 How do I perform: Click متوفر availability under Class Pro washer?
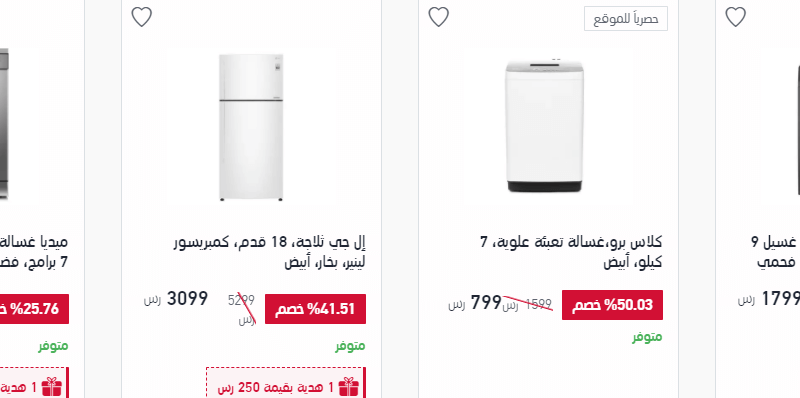pyautogui.click(x=647, y=337)
